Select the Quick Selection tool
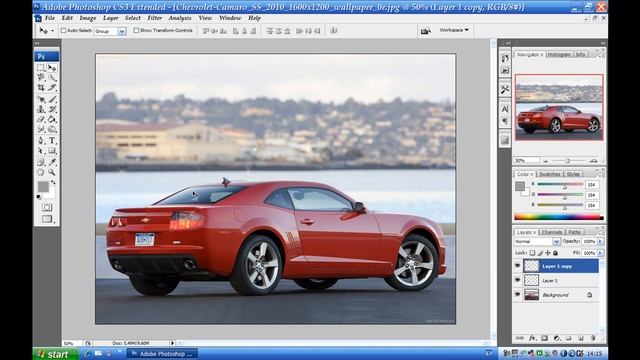640x360 pixels. click(52, 78)
